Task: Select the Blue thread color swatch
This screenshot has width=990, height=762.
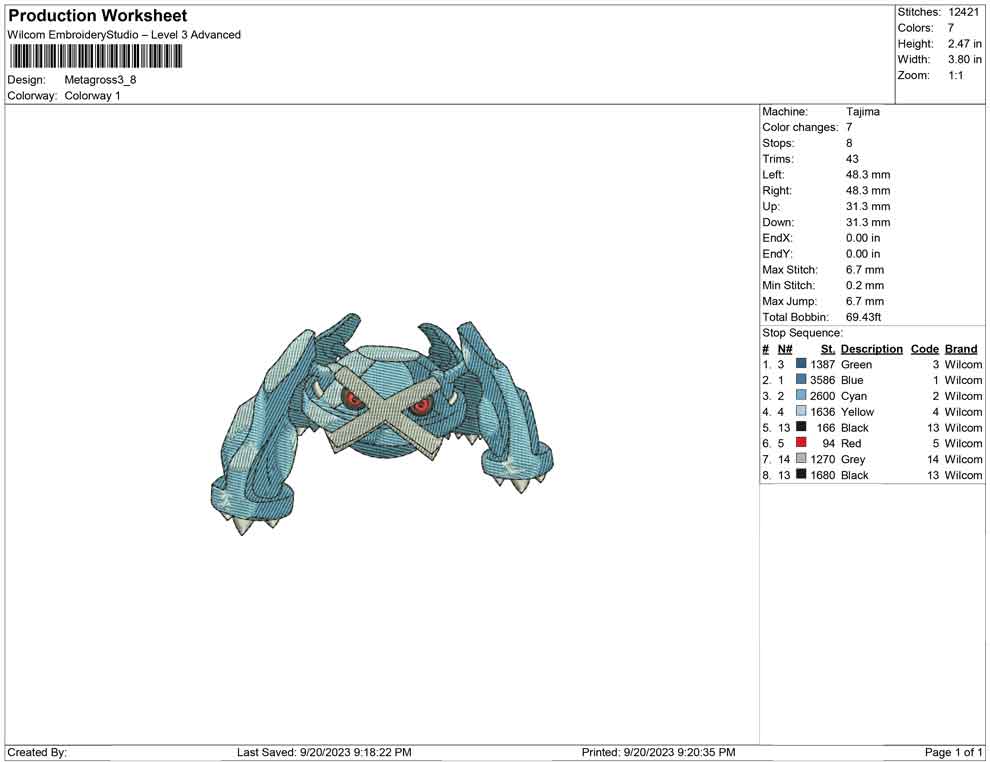Action: pyautogui.click(x=801, y=379)
